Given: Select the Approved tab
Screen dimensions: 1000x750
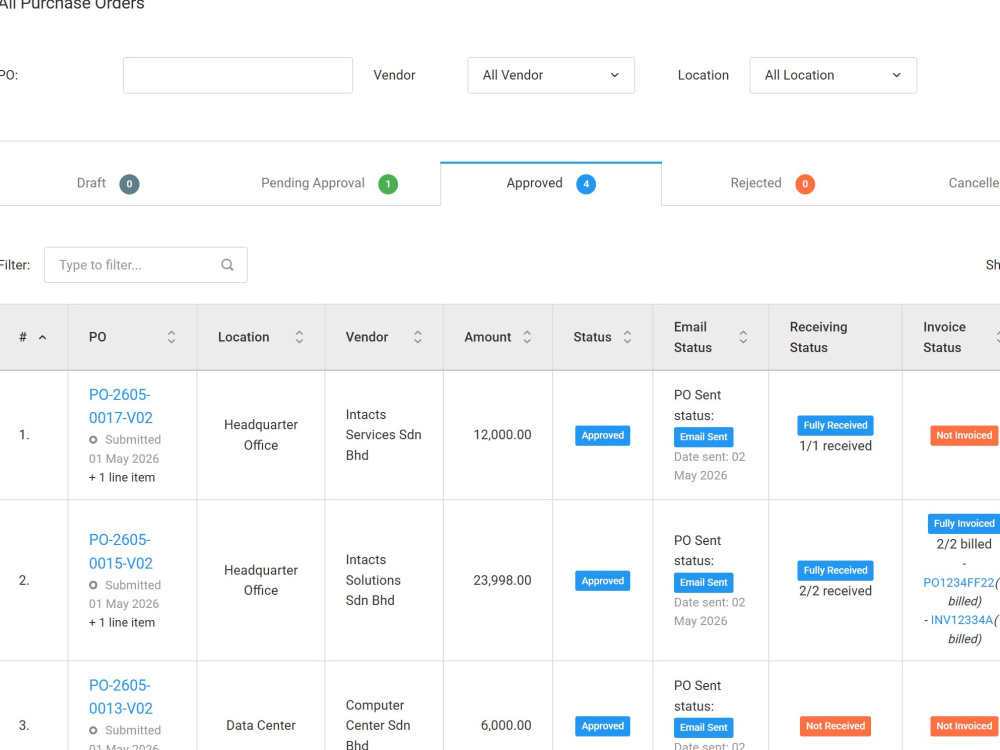Looking at the screenshot, I should pos(551,184).
